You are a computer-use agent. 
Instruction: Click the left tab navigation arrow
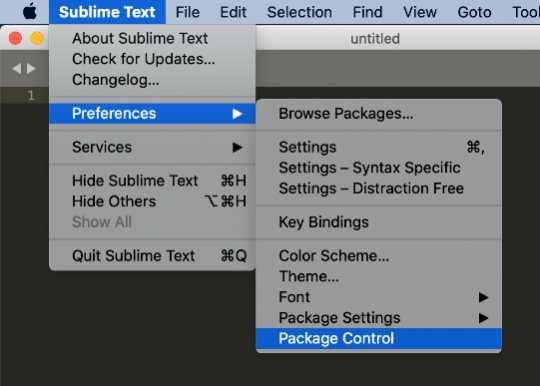point(17,69)
